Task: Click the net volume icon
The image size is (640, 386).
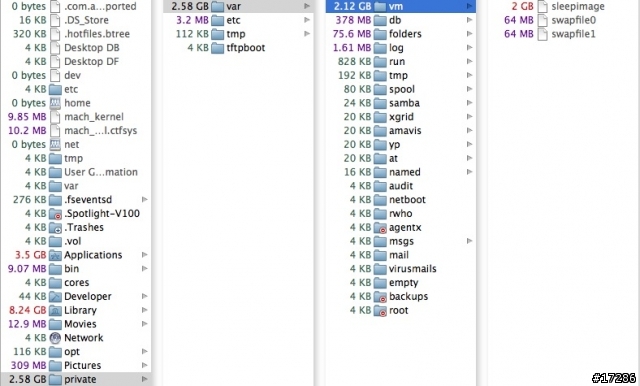Action: pos(55,144)
